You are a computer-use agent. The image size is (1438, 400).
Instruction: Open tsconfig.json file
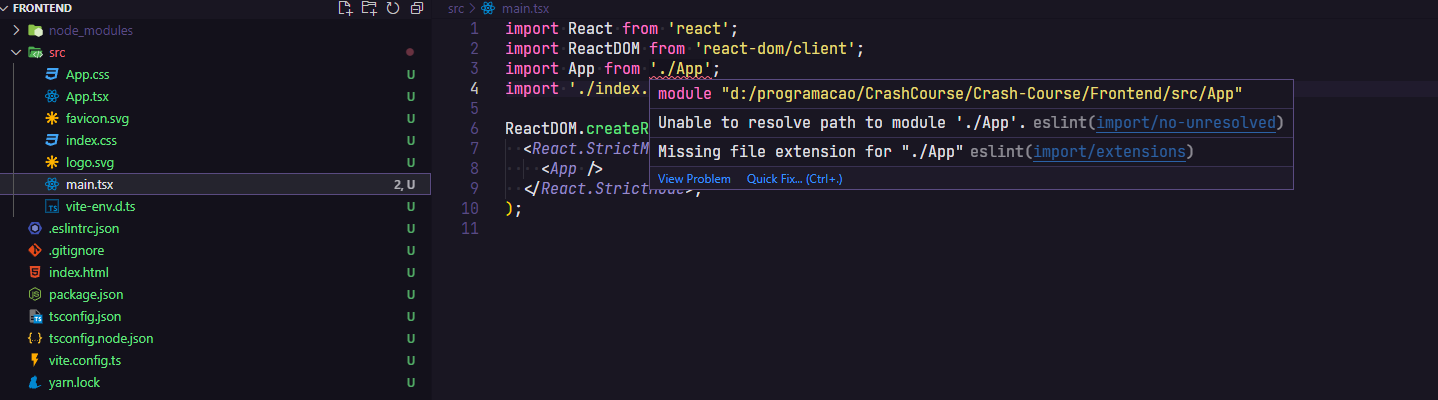coord(85,316)
